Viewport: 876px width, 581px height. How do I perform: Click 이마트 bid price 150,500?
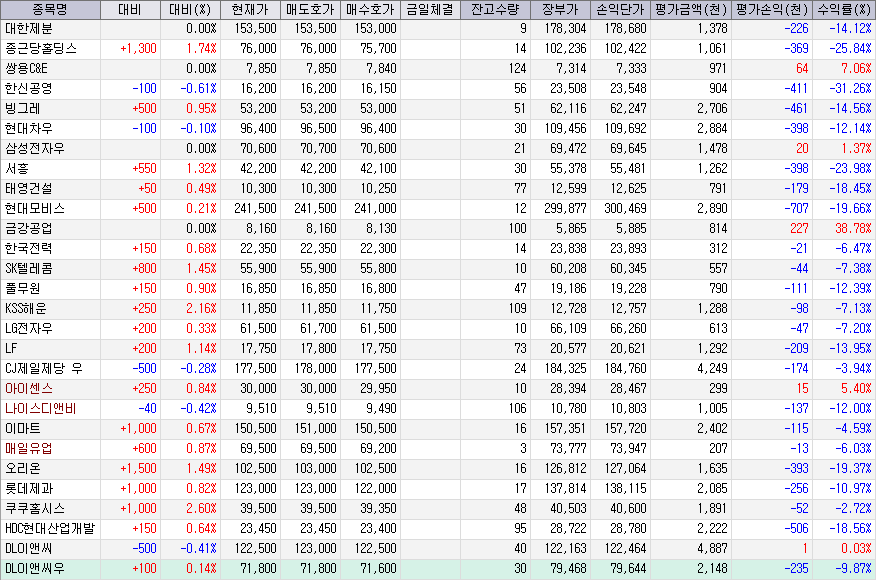[x=375, y=428]
